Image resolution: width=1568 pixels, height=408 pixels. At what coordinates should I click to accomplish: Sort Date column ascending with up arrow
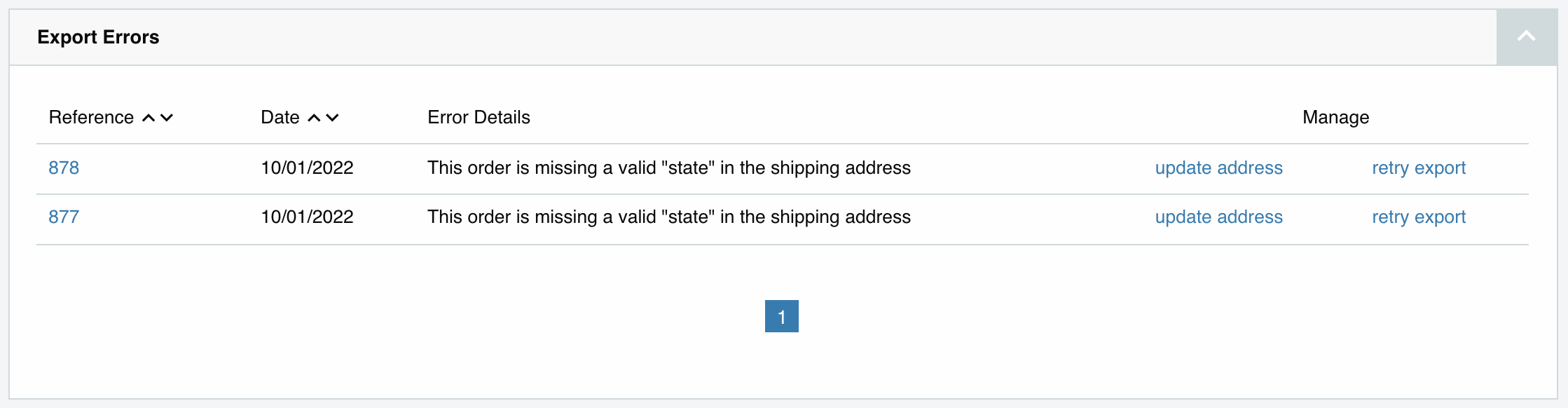tap(315, 118)
